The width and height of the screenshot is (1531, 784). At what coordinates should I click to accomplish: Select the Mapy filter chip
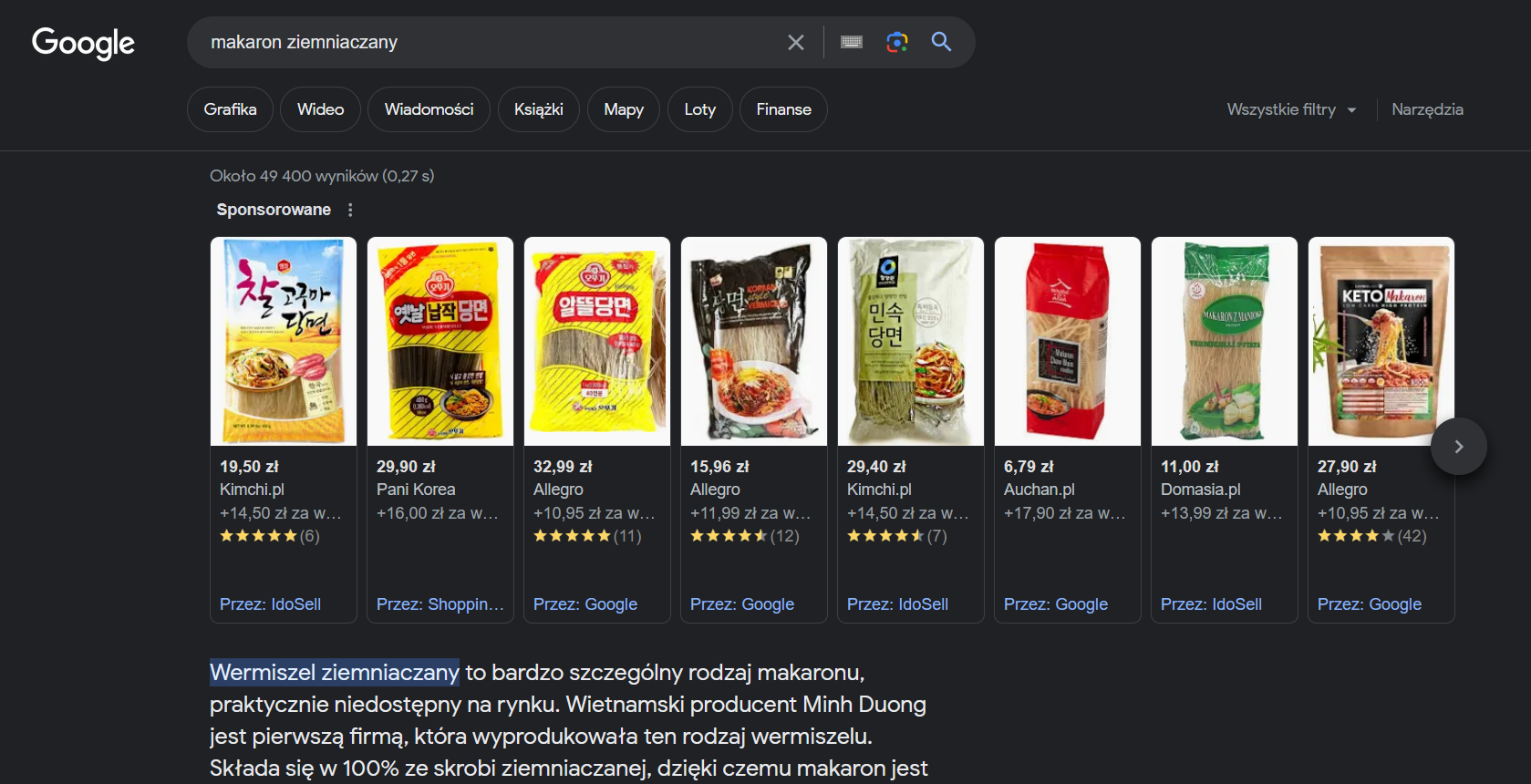coord(624,108)
